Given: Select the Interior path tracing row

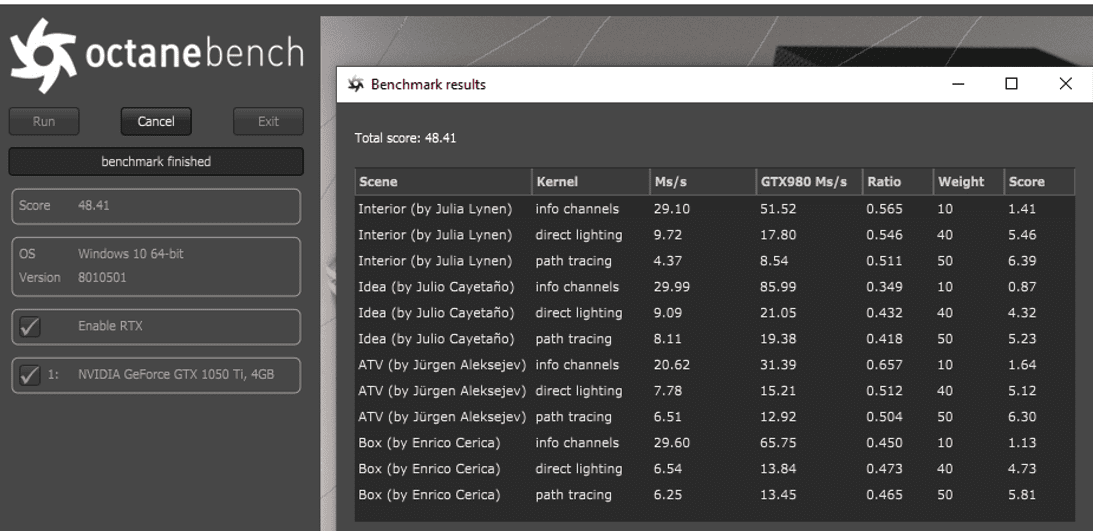Looking at the screenshot, I should click(x=715, y=261).
